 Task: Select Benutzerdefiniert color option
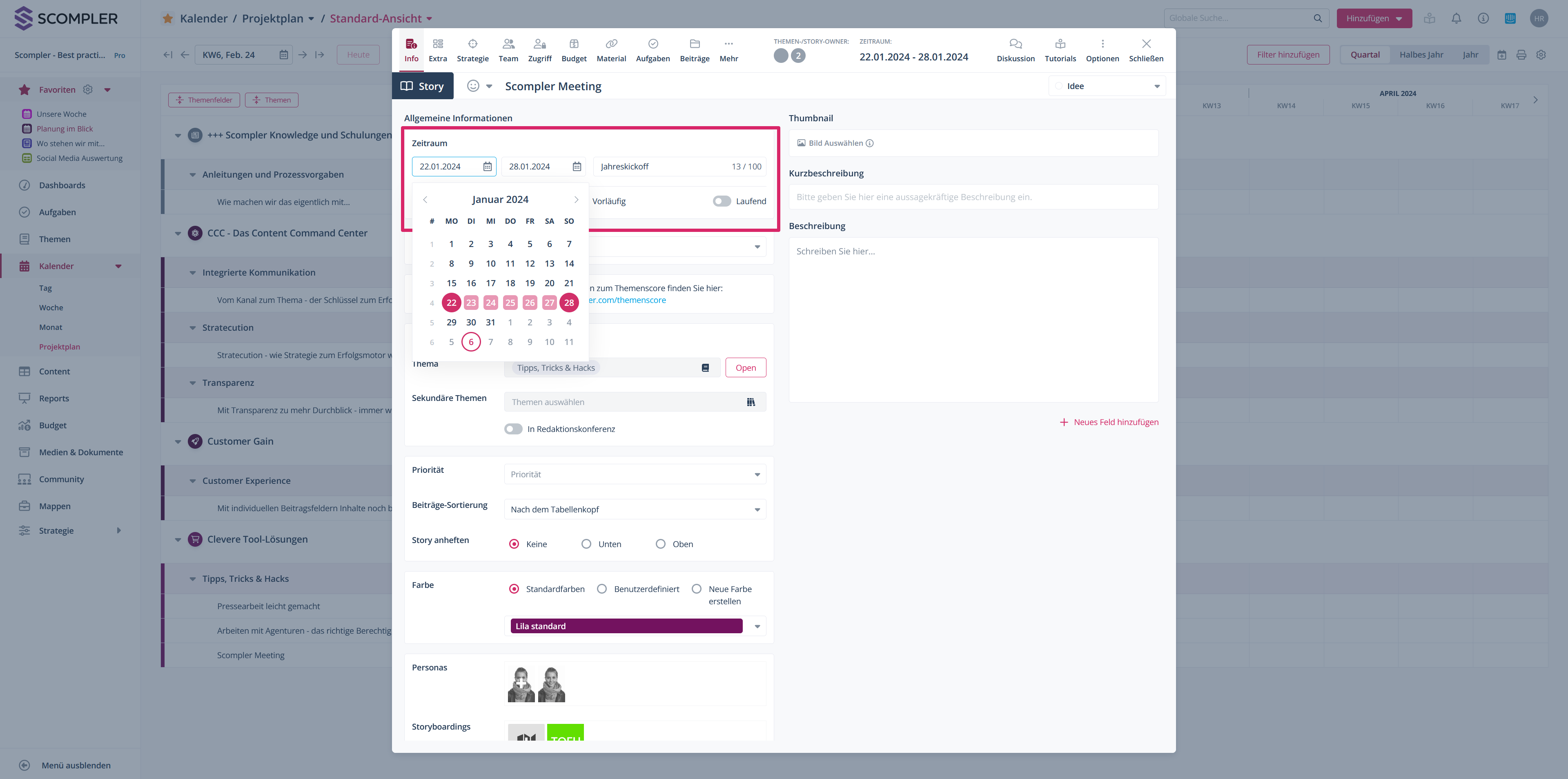pos(601,588)
